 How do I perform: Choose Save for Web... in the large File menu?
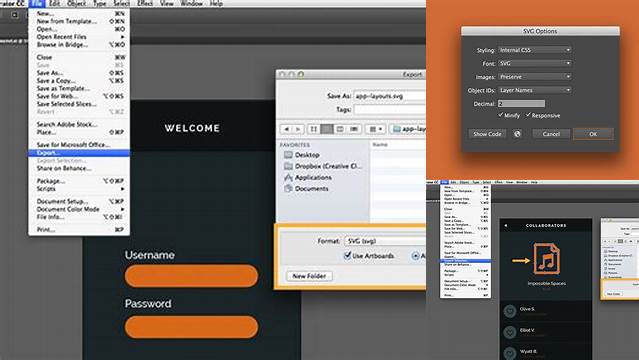[79, 96]
